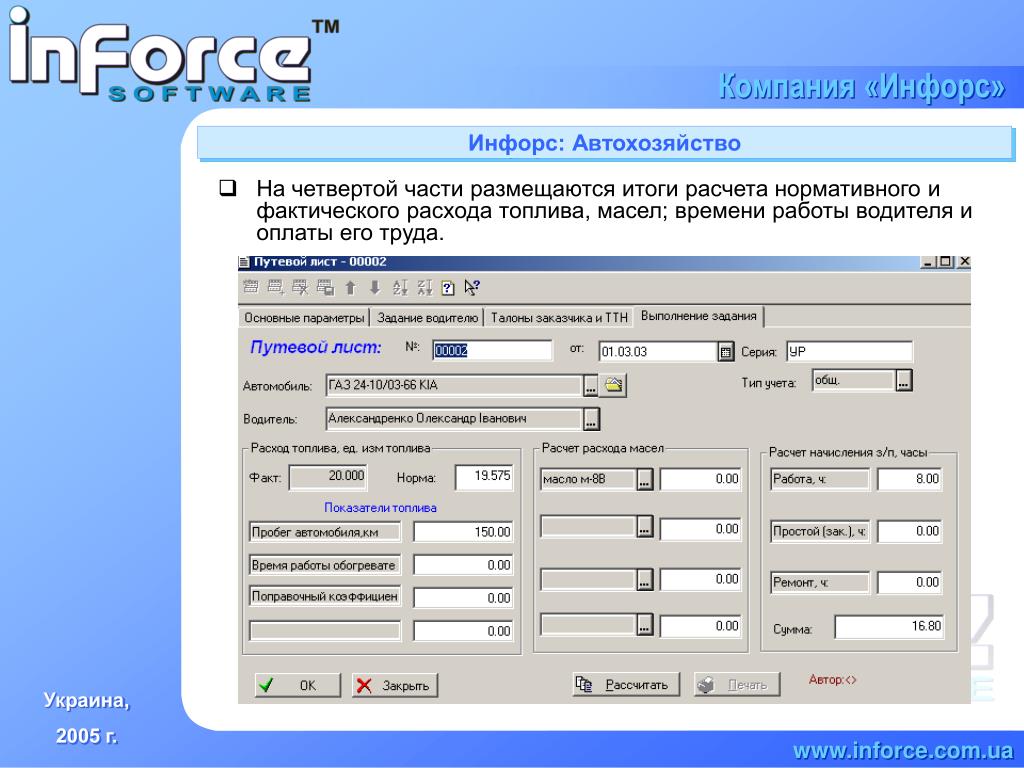Screen dimensions: 1024x768
Task: Click the empty fourth fuel indicator value field
Action: pos(463,631)
